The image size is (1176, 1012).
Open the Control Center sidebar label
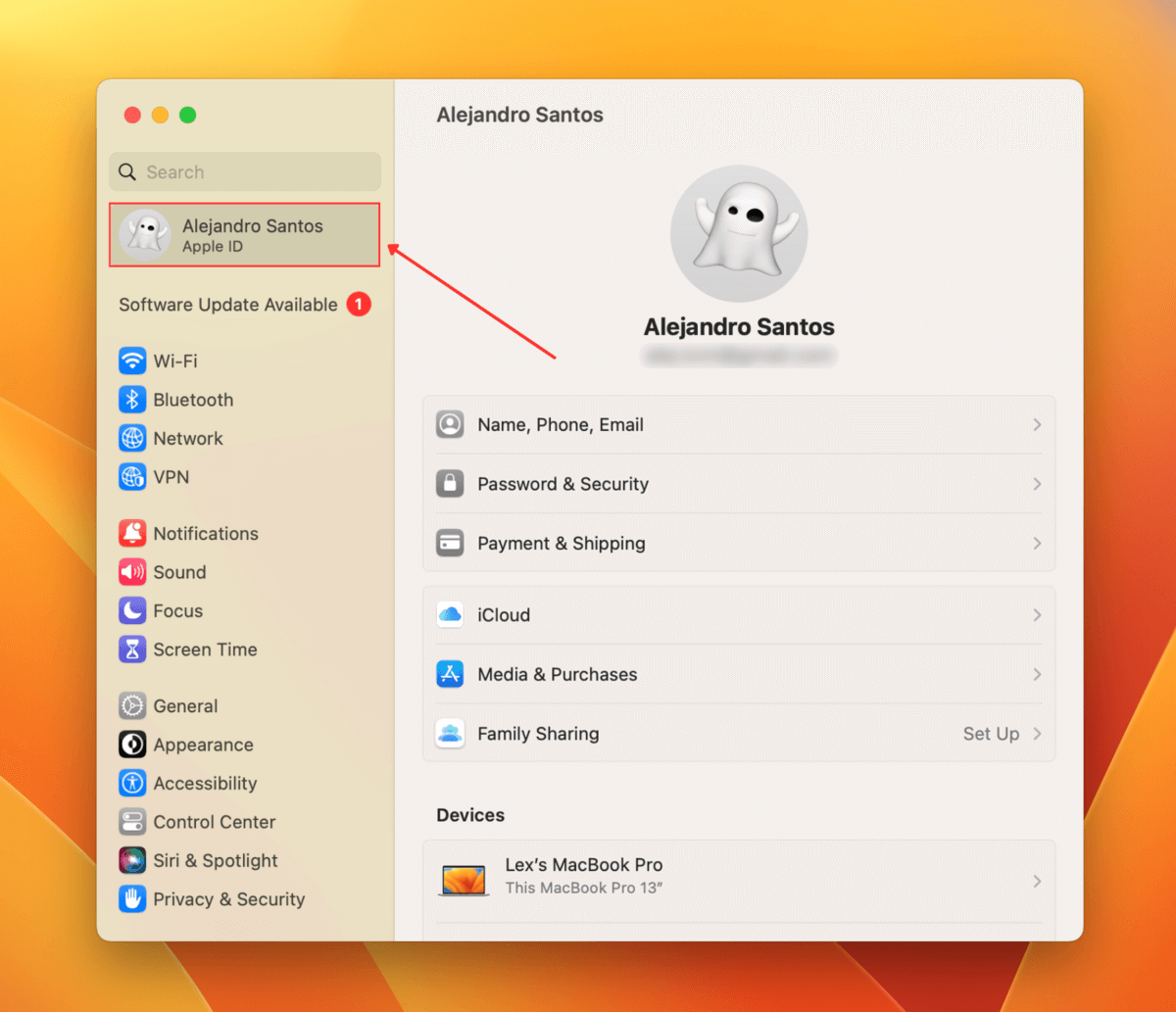(215, 822)
